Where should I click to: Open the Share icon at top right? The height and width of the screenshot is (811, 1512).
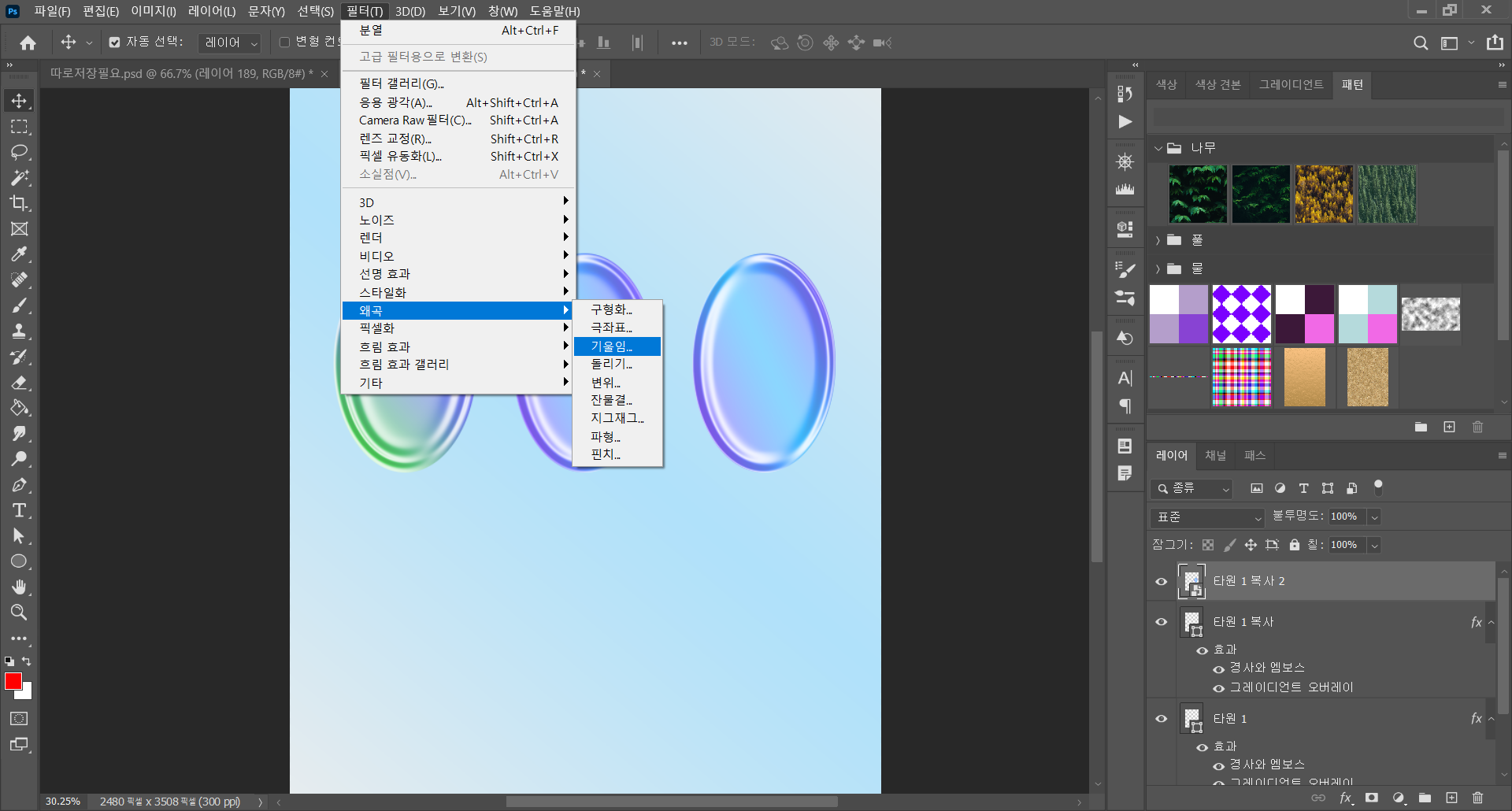(x=1495, y=43)
